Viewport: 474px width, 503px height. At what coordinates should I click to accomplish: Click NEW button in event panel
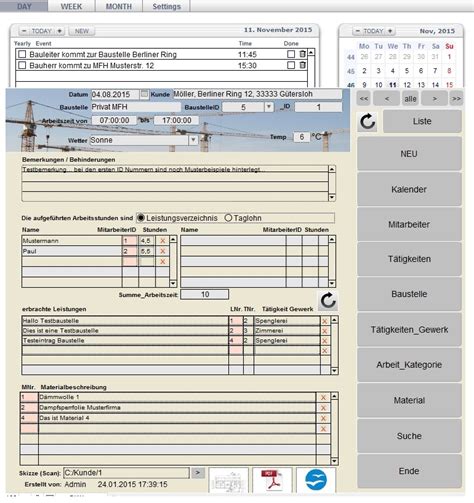[82, 31]
